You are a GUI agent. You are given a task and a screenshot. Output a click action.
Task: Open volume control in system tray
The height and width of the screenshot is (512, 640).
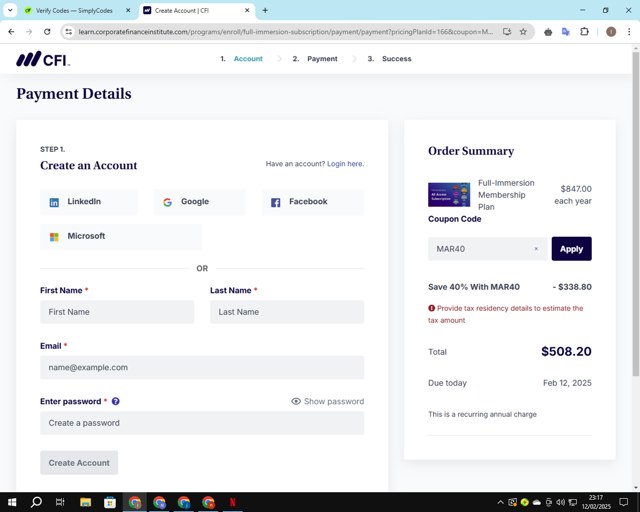tap(561, 502)
